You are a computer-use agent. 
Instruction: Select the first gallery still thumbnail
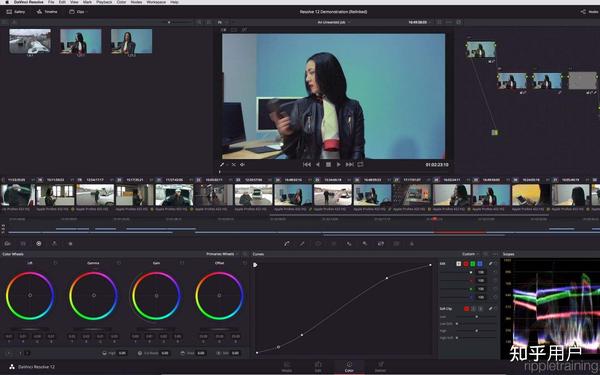[x=30, y=41]
